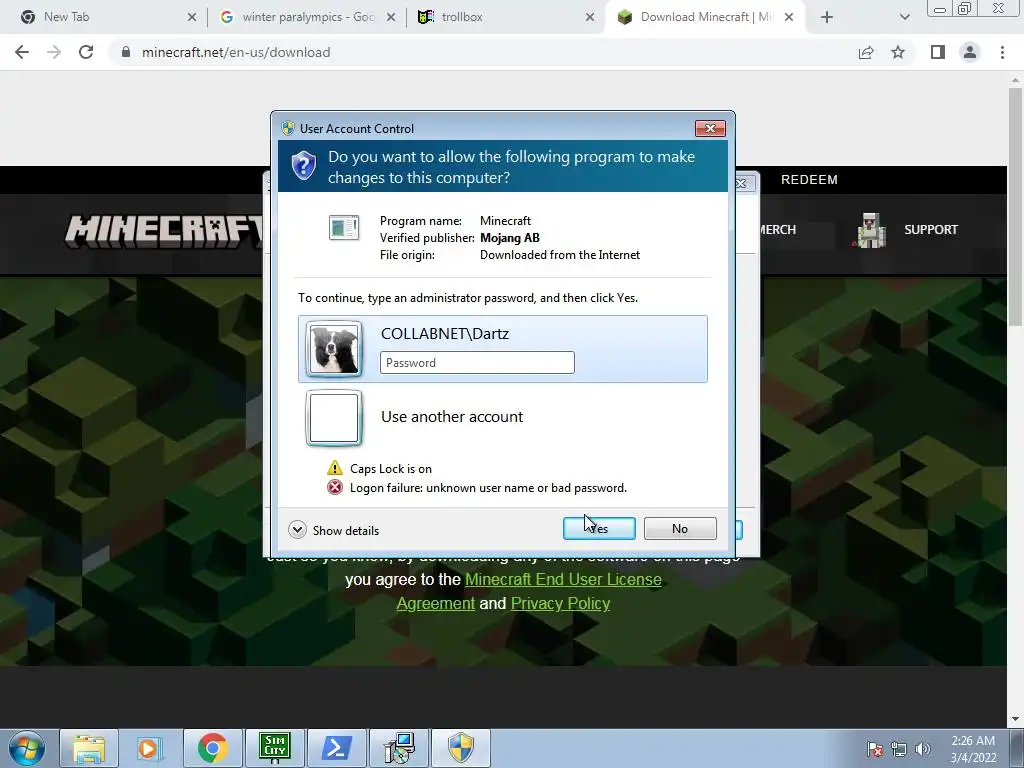
Task: Open a new browser tab with plus
Action: pyautogui.click(x=827, y=17)
